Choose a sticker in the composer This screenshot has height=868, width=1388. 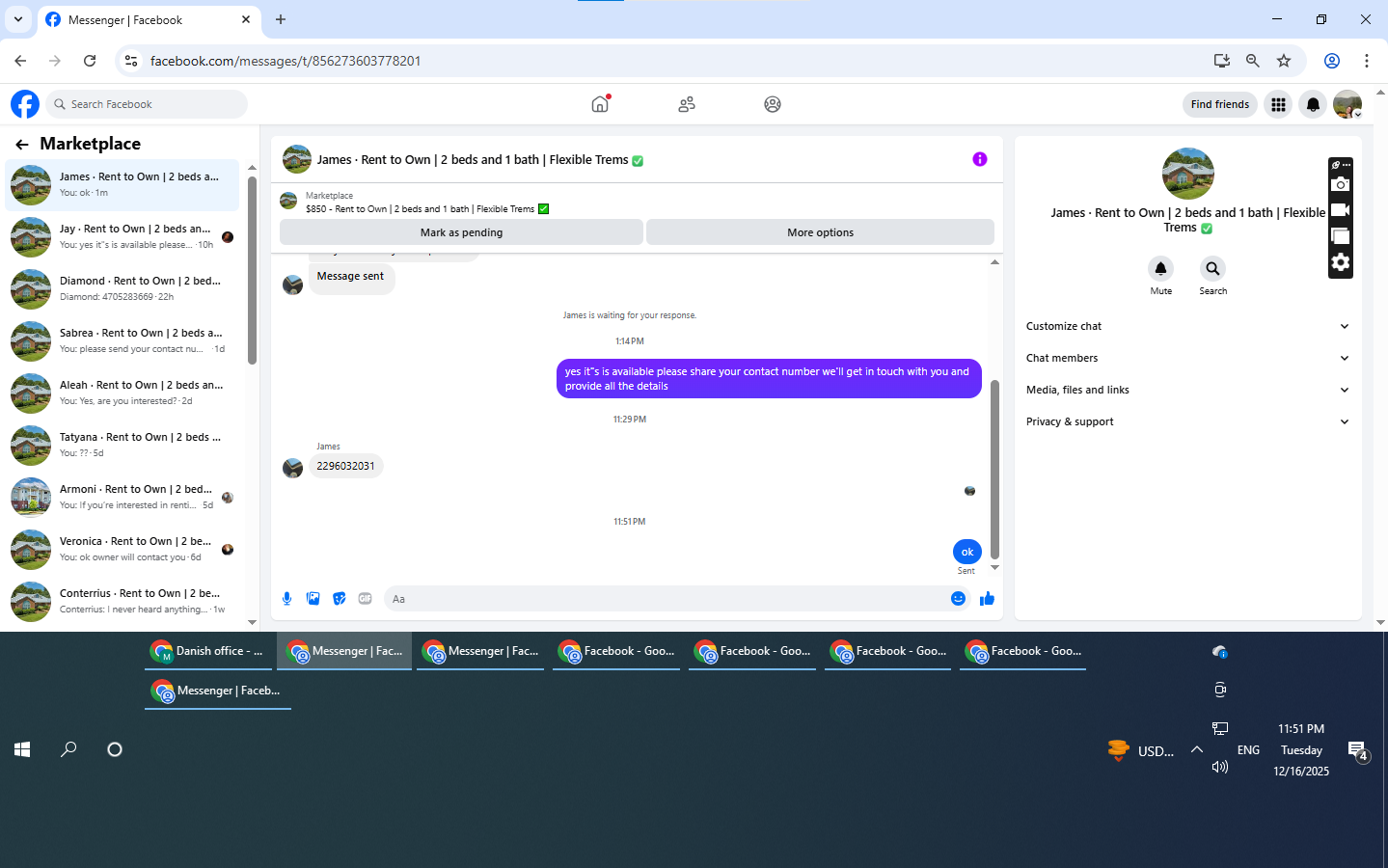340,599
